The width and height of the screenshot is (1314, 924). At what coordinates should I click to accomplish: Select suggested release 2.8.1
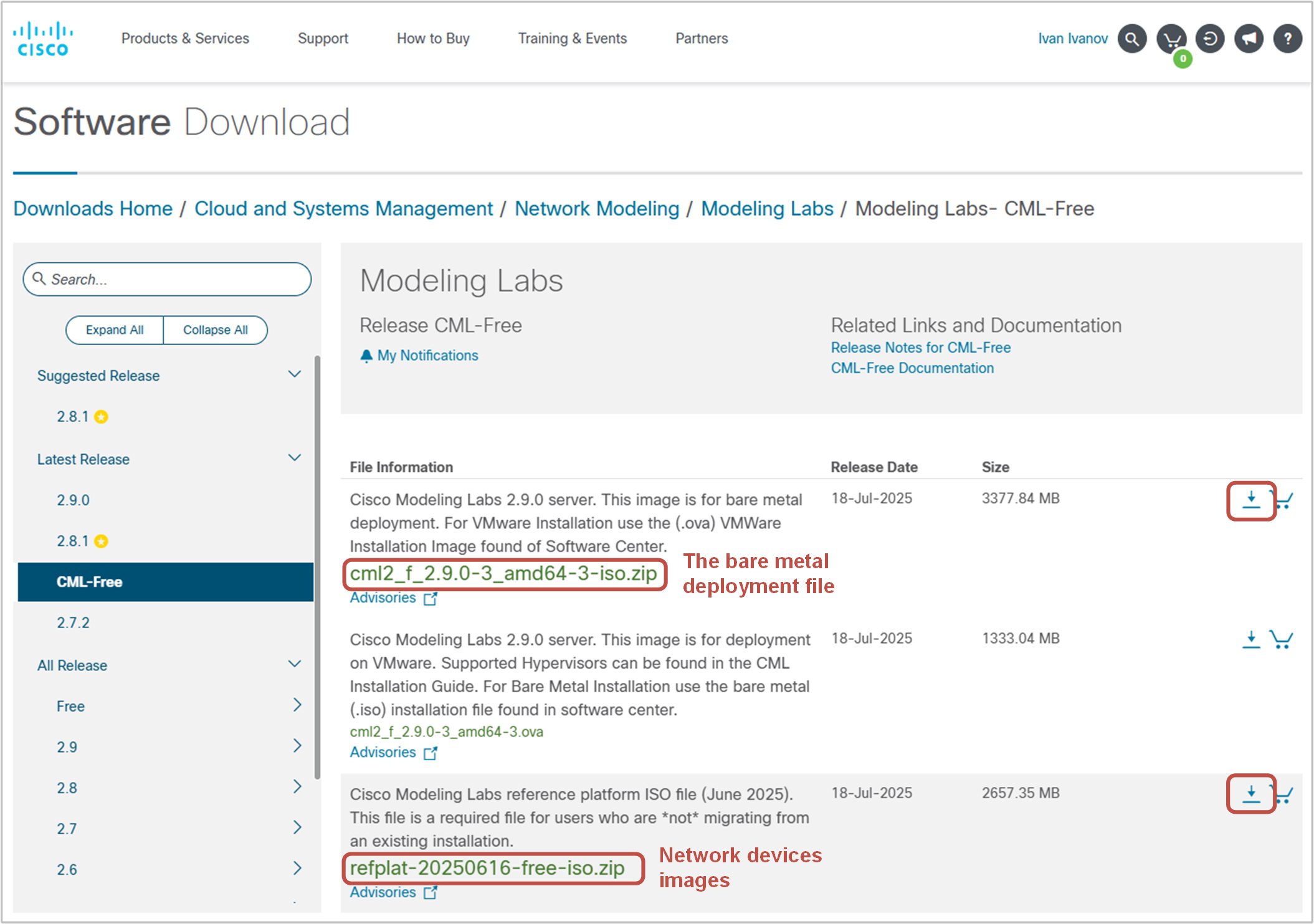pos(73,417)
